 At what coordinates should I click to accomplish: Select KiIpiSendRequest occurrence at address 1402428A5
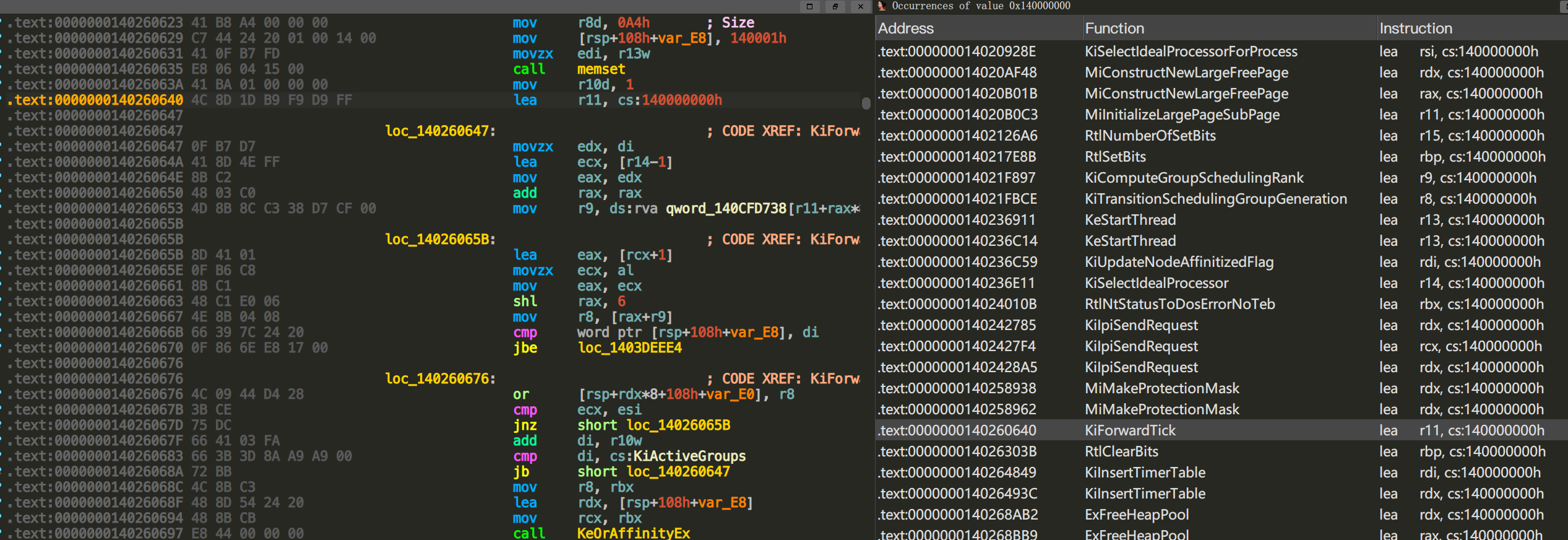[1221, 367]
